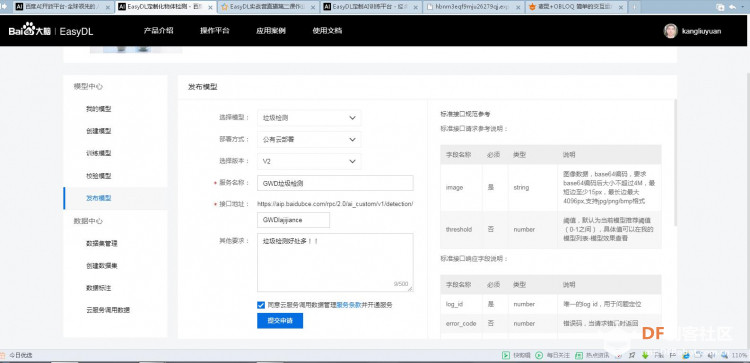Go to 训练模型 in the sidebar
750x363 pixels.
click(99, 154)
